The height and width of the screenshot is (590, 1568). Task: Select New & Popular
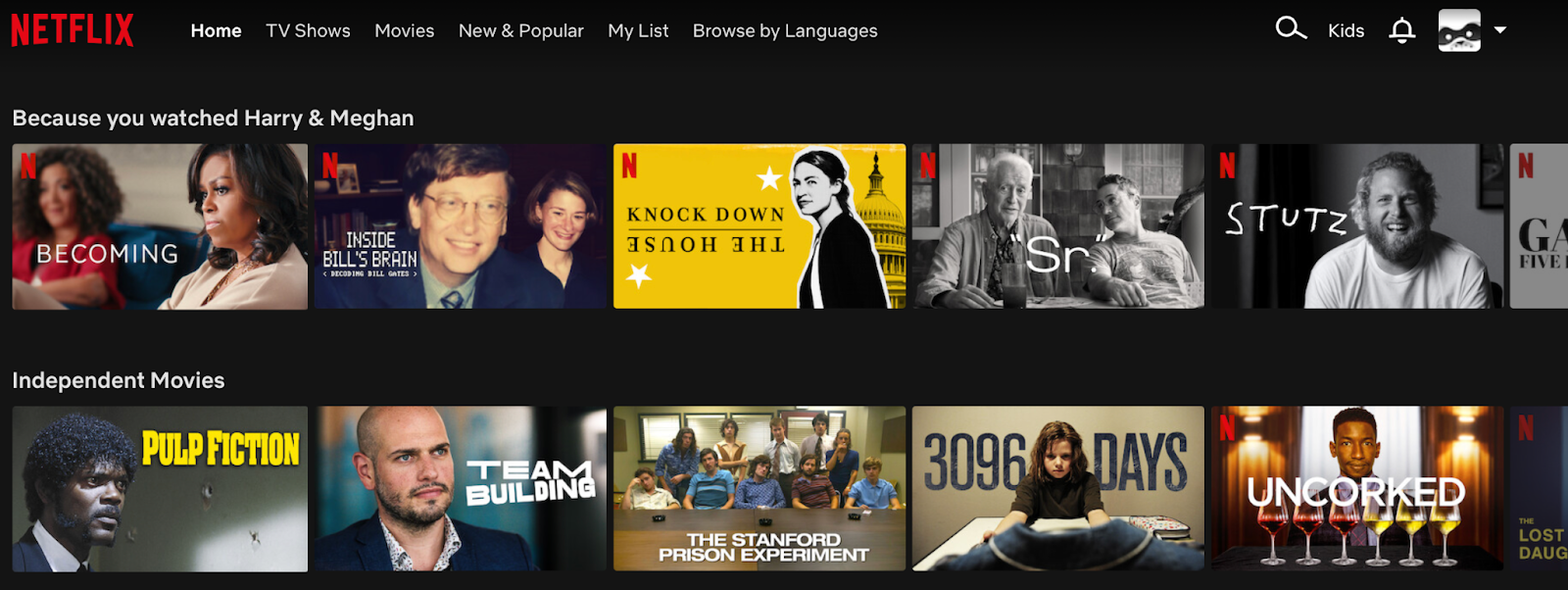click(x=520, y=30)
